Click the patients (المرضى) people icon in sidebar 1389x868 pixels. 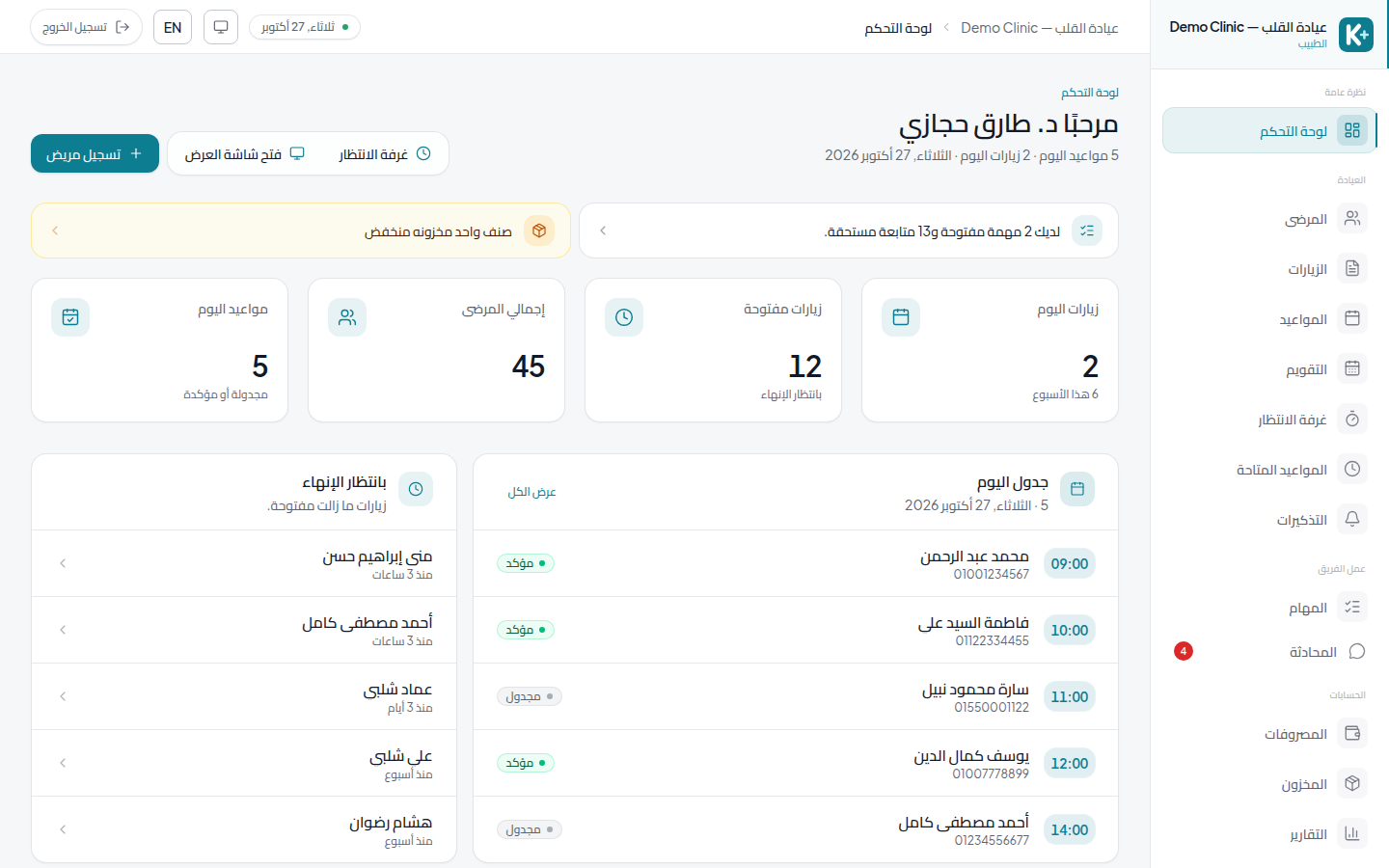1352,218
